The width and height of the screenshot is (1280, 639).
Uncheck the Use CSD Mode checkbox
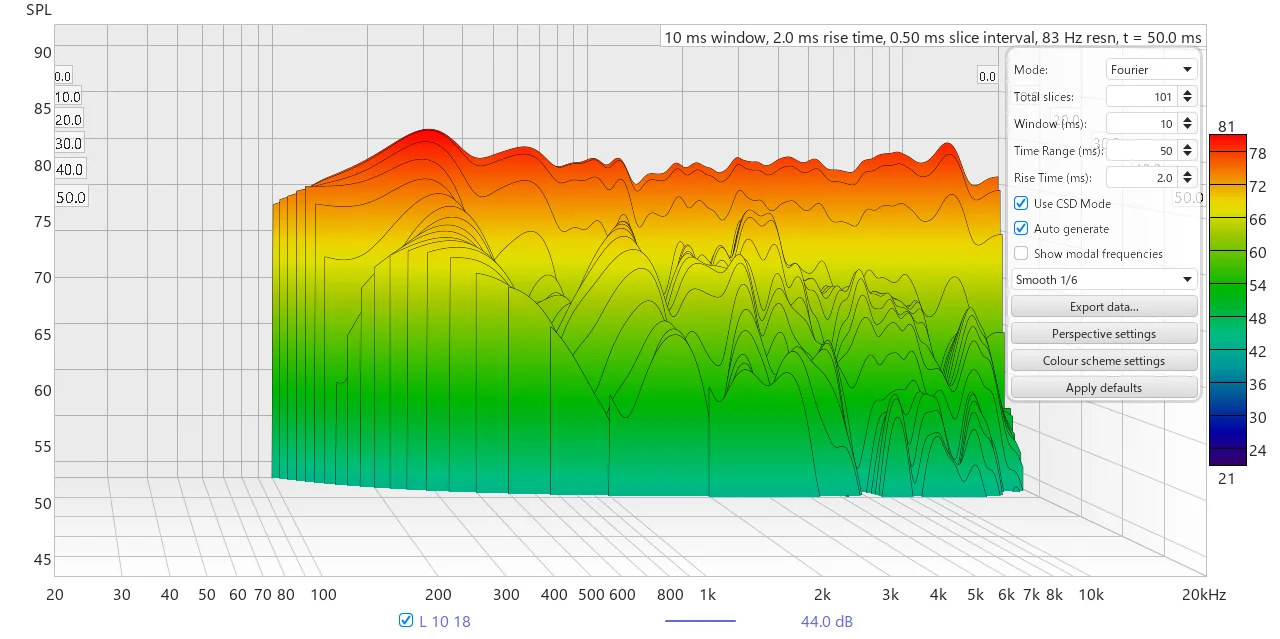[1021, 203]
